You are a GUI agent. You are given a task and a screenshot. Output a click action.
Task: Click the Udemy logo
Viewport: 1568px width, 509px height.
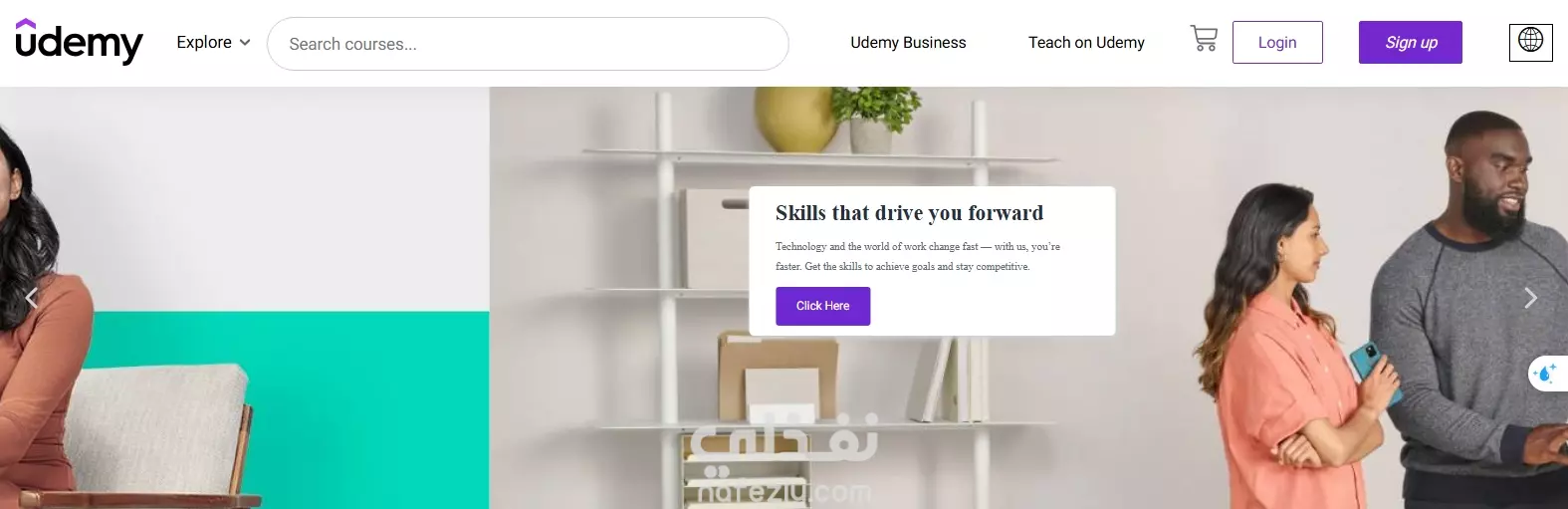[79, 42]
